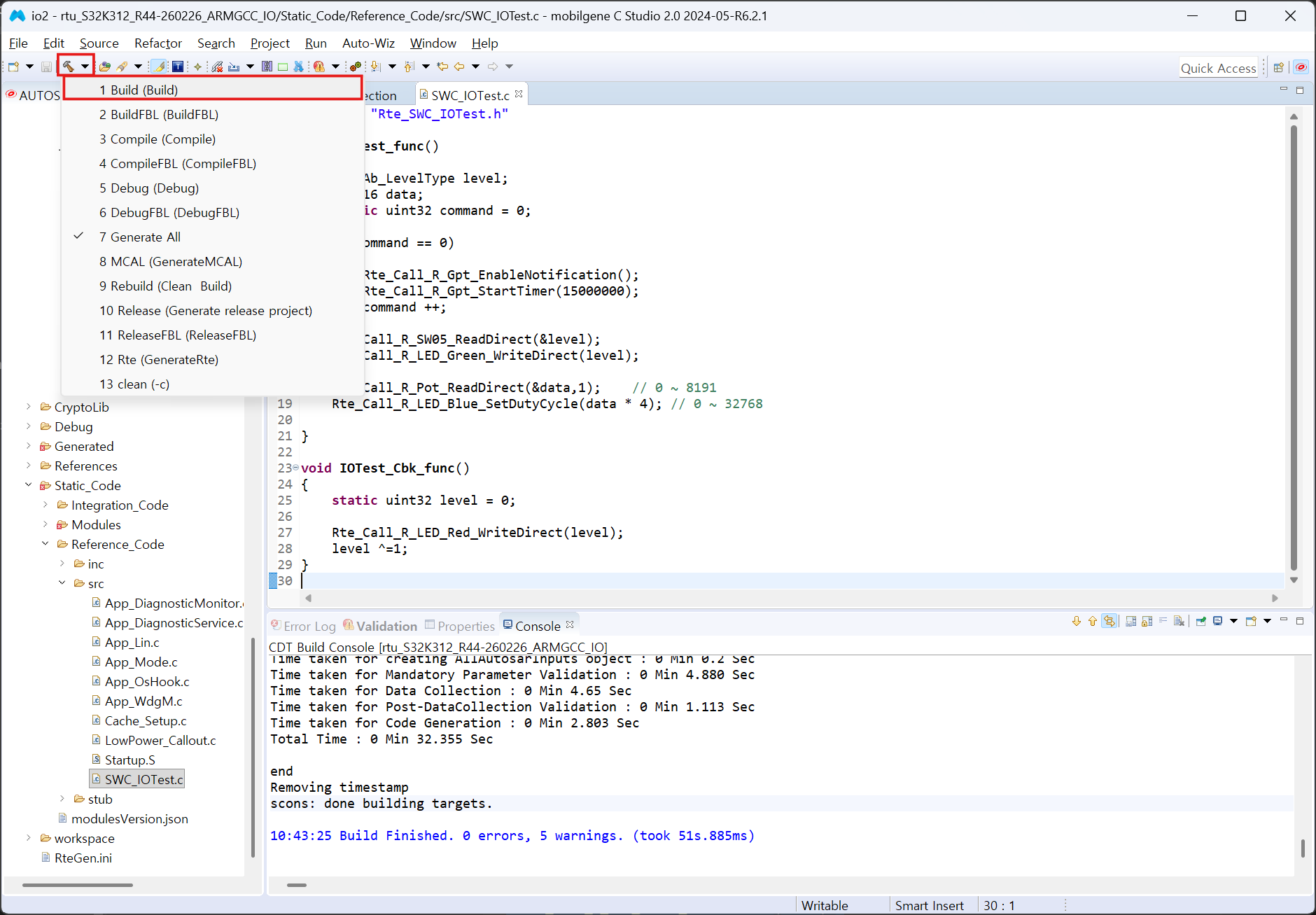Viewport: 1316px width, 915px height.
Task: Collapse the Static_Code folder
Action: tap(29, 485)
